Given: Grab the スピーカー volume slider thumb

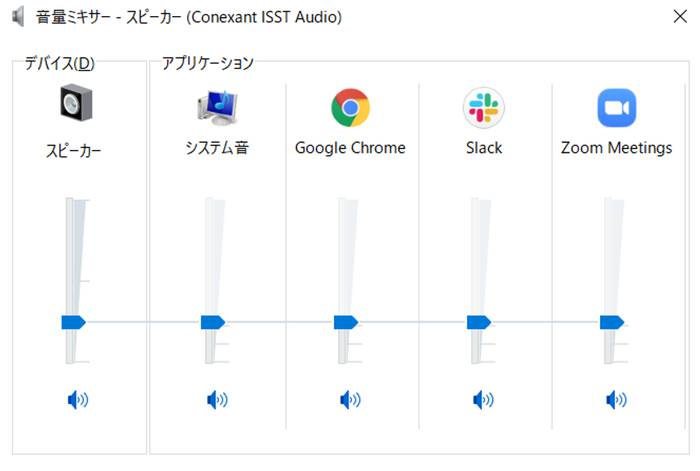Looking at the screenshot, I should point(74,322).
